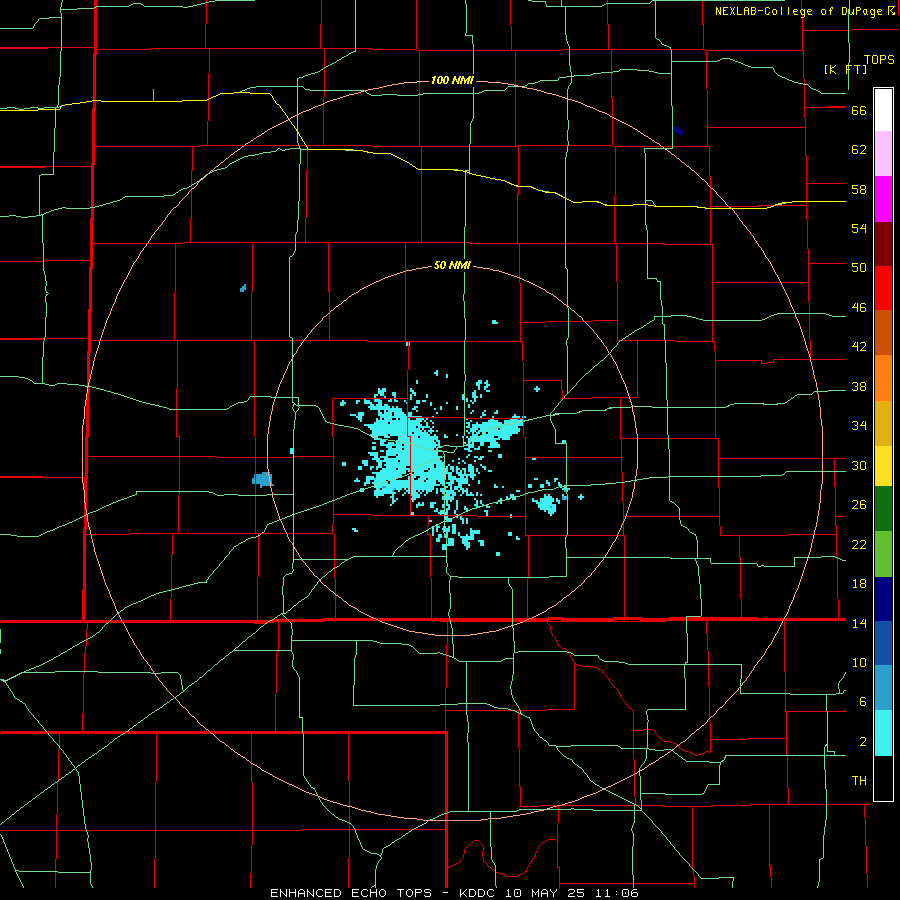
Task: Click the TH threshold legend label
Action: tap(859, 781)
